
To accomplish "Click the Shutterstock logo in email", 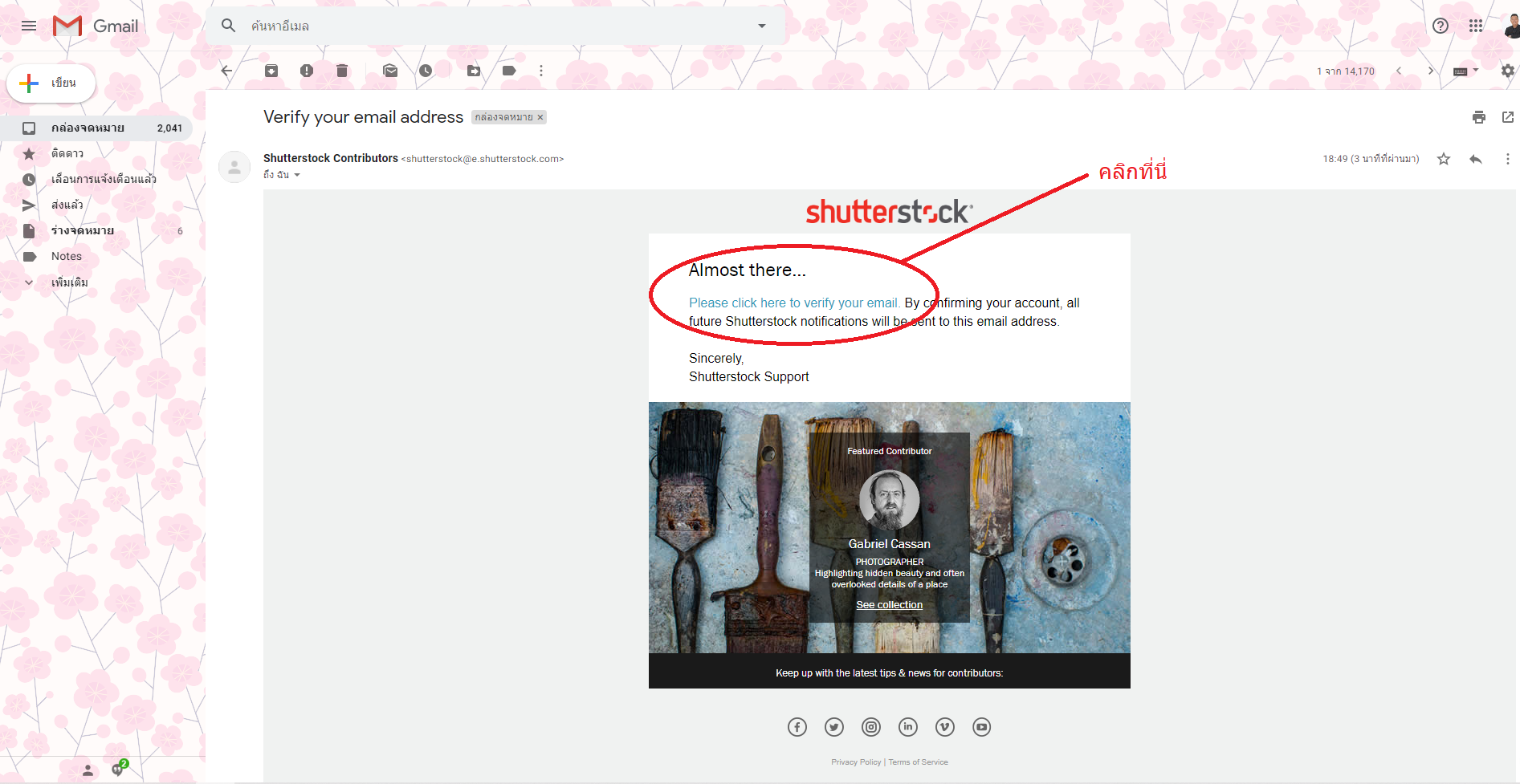I will (x=889, y=212).
